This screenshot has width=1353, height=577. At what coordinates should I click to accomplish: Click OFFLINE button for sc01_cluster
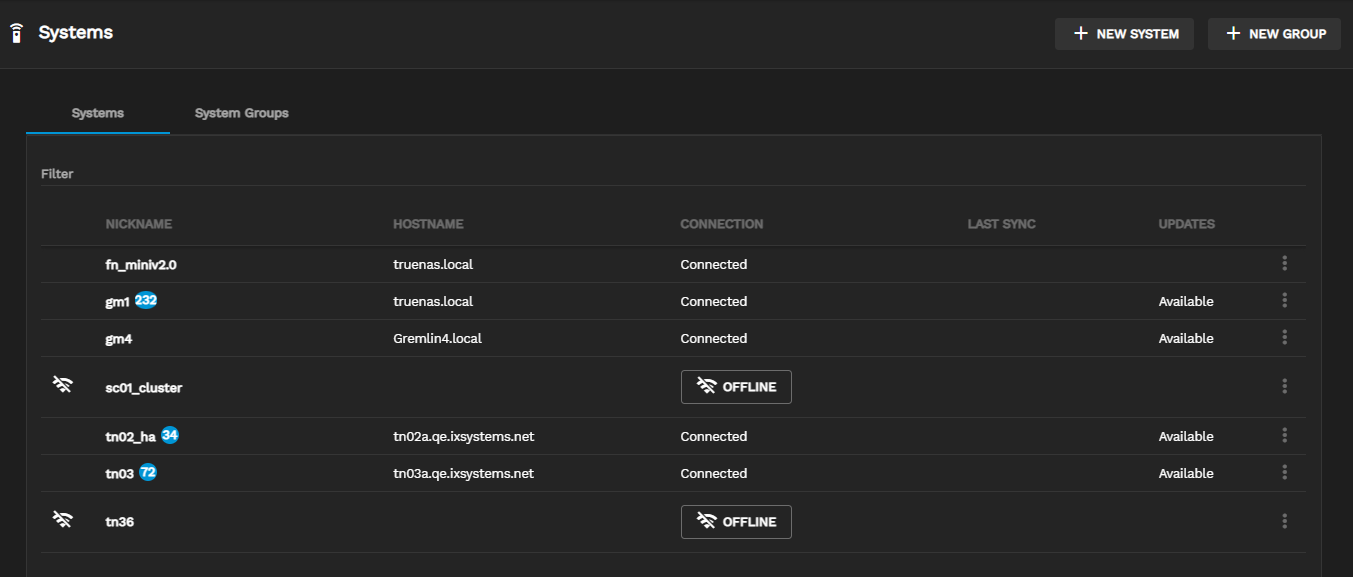pos(736,387)
